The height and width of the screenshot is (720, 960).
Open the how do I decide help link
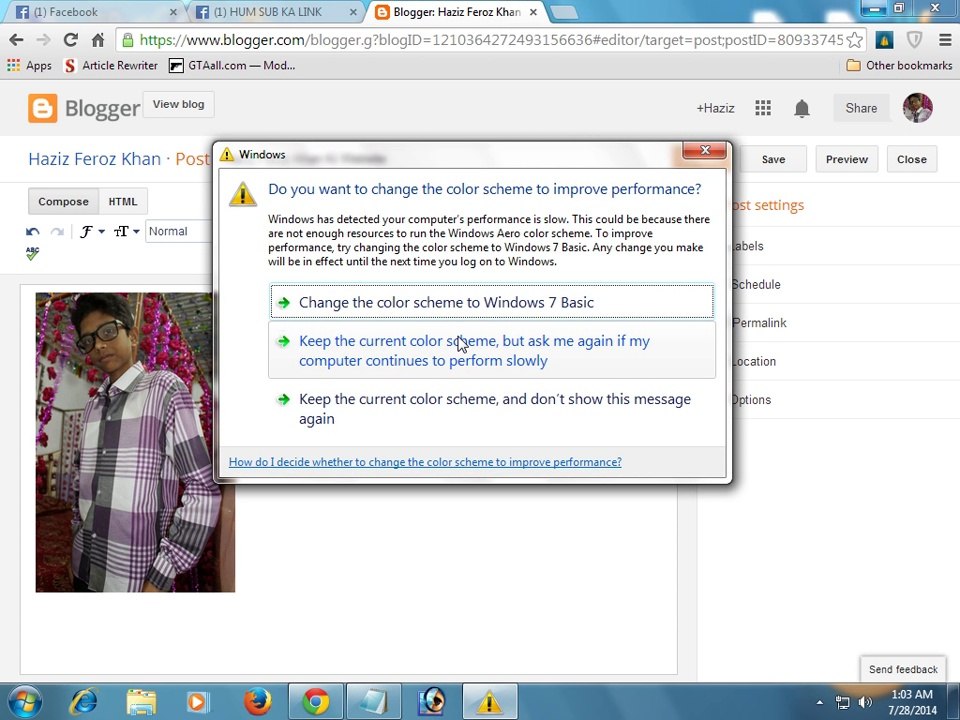click(x=425, y=462)
